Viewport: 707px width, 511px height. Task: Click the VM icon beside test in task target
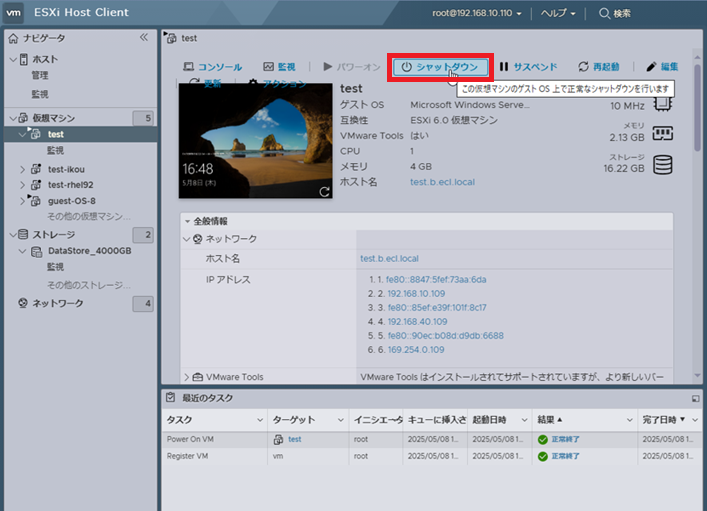(278, 439)
